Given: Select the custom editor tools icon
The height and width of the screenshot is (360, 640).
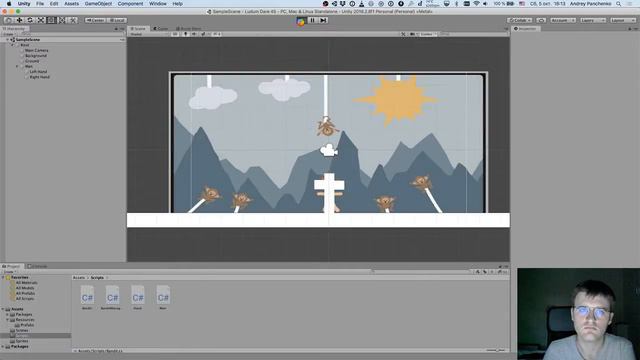Looking at the screenshot, I should pos(73,20).
